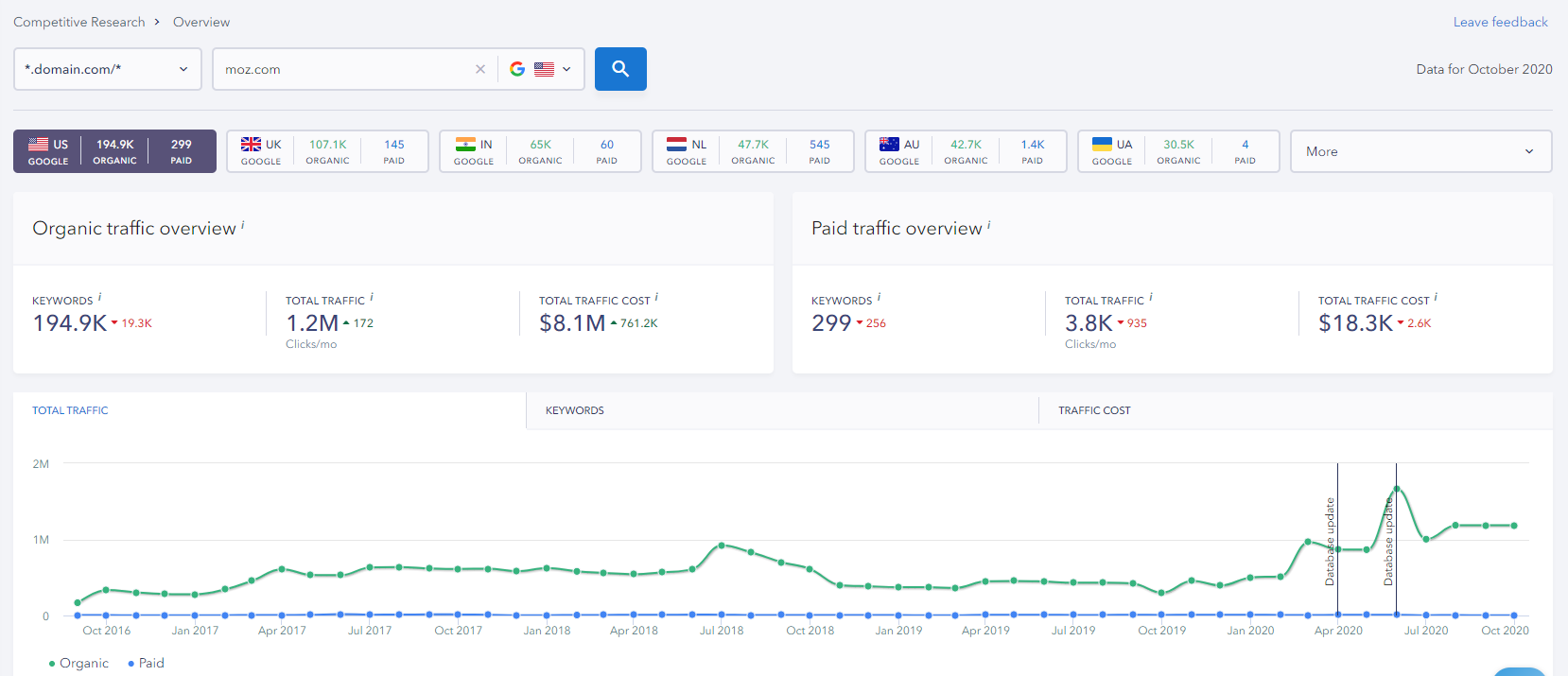Click the 65K organic value in IN card
1568x676 pixels.
click(540, 145)
